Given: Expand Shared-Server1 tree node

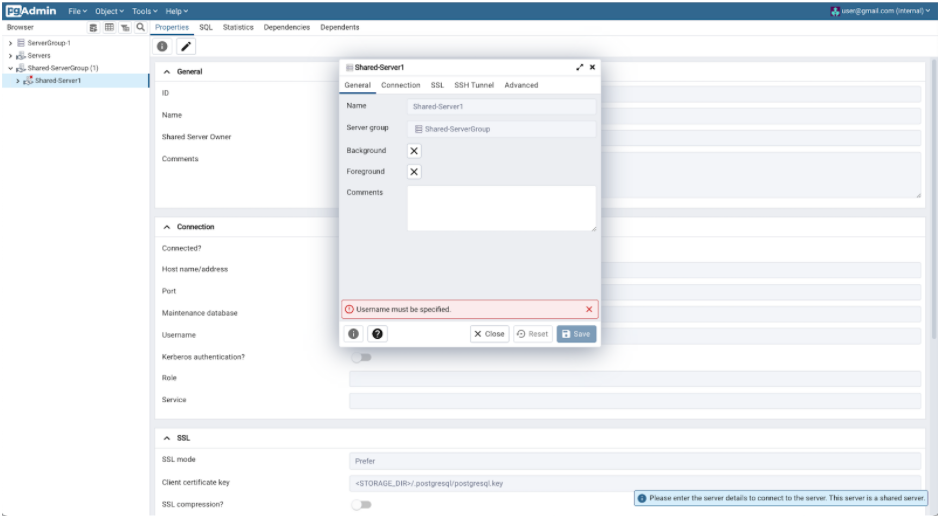Looking at the screenshot, I should (x=17, y=81).
